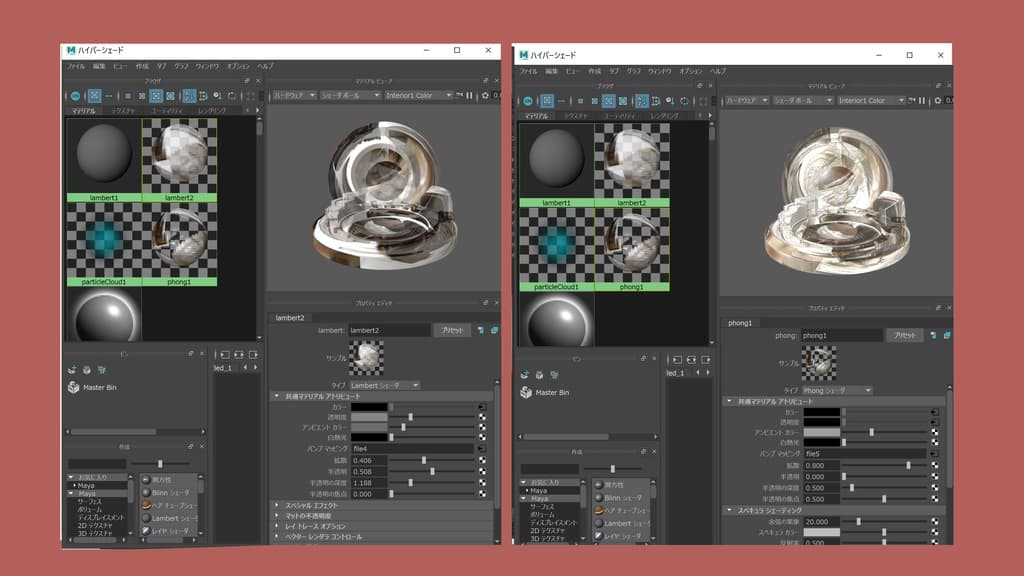Select phong1 swatch in right window browser
Image resolution: width=1024 pixels, height=576 pixels.
[632, 249]
